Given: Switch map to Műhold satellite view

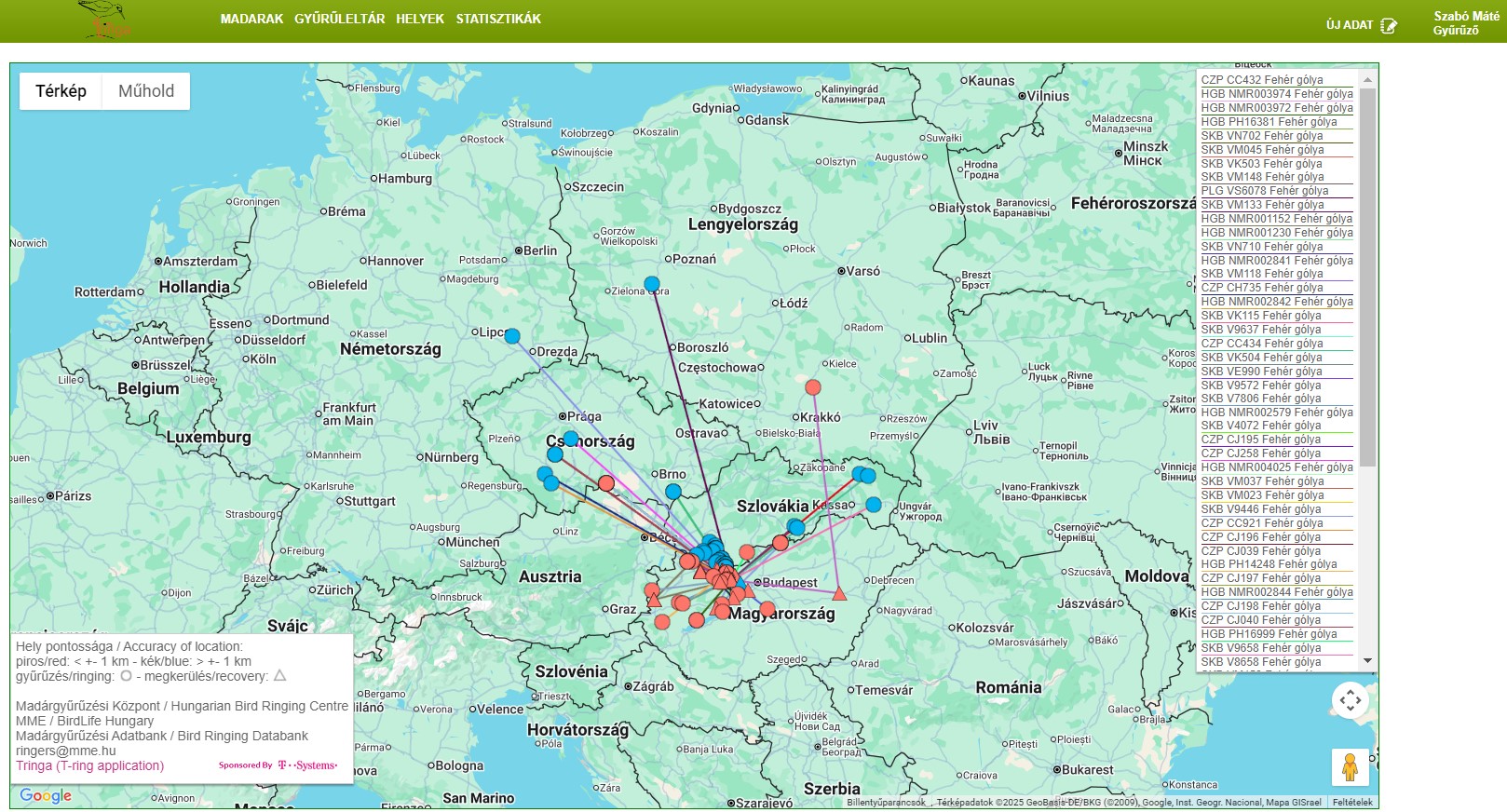Looking at the screenshot, I should [x=146, y=91].
